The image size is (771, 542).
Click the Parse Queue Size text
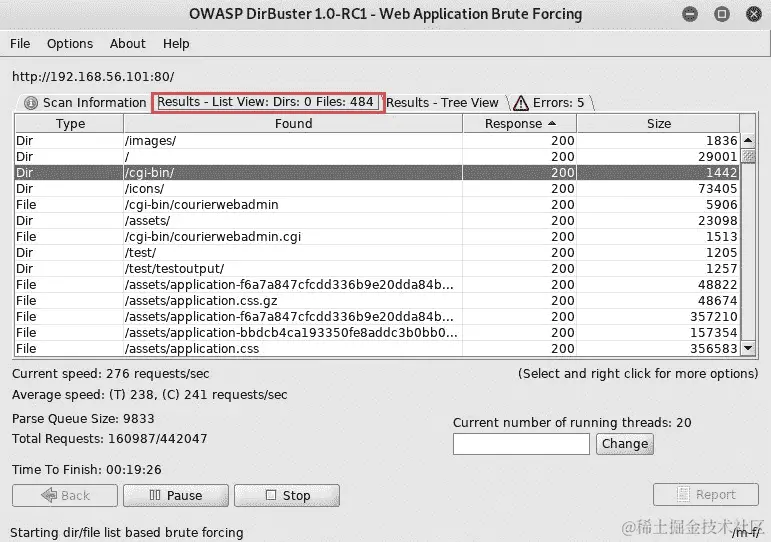pos(83,419)
